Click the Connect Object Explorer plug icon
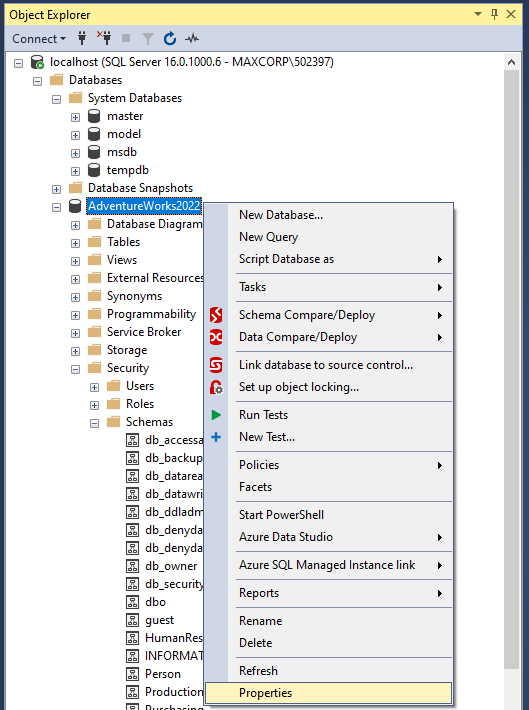The width and height of the screenshot is (529, 710). pos(82,38)
